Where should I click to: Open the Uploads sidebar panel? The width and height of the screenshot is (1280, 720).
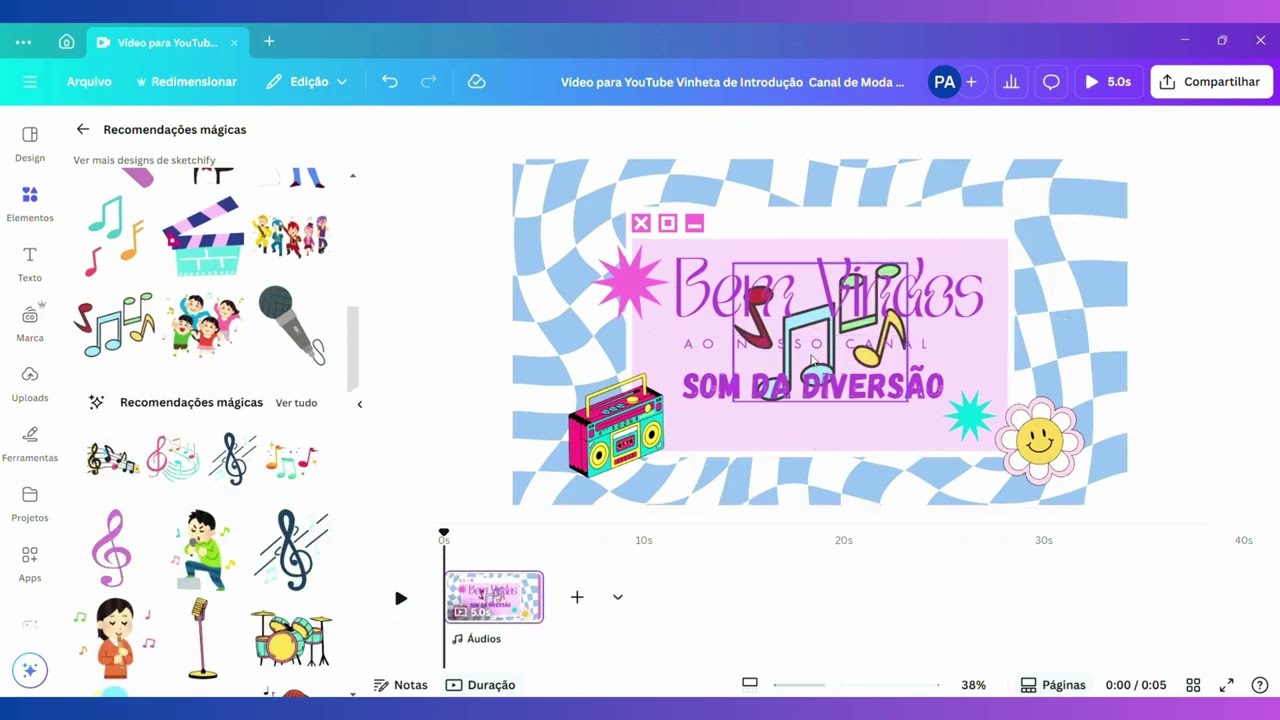[x=30, y=384]
